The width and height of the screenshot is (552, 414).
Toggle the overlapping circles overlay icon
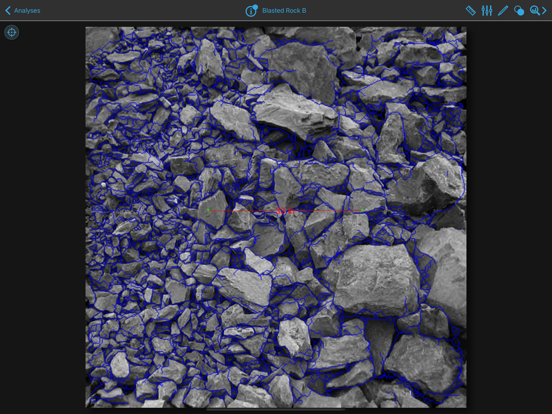coord(519,11)
